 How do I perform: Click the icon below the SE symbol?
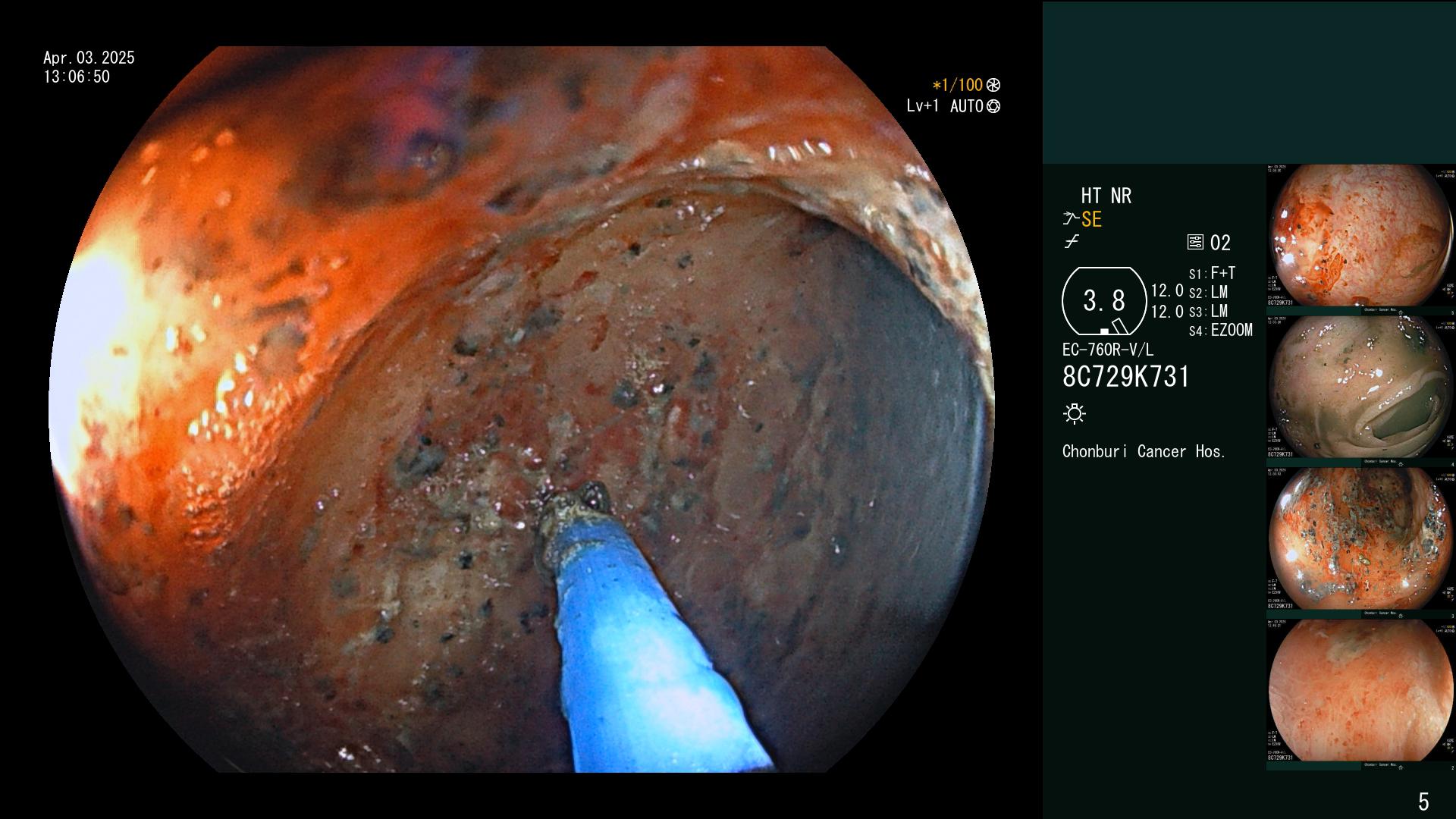click(x=1071, y=243)
